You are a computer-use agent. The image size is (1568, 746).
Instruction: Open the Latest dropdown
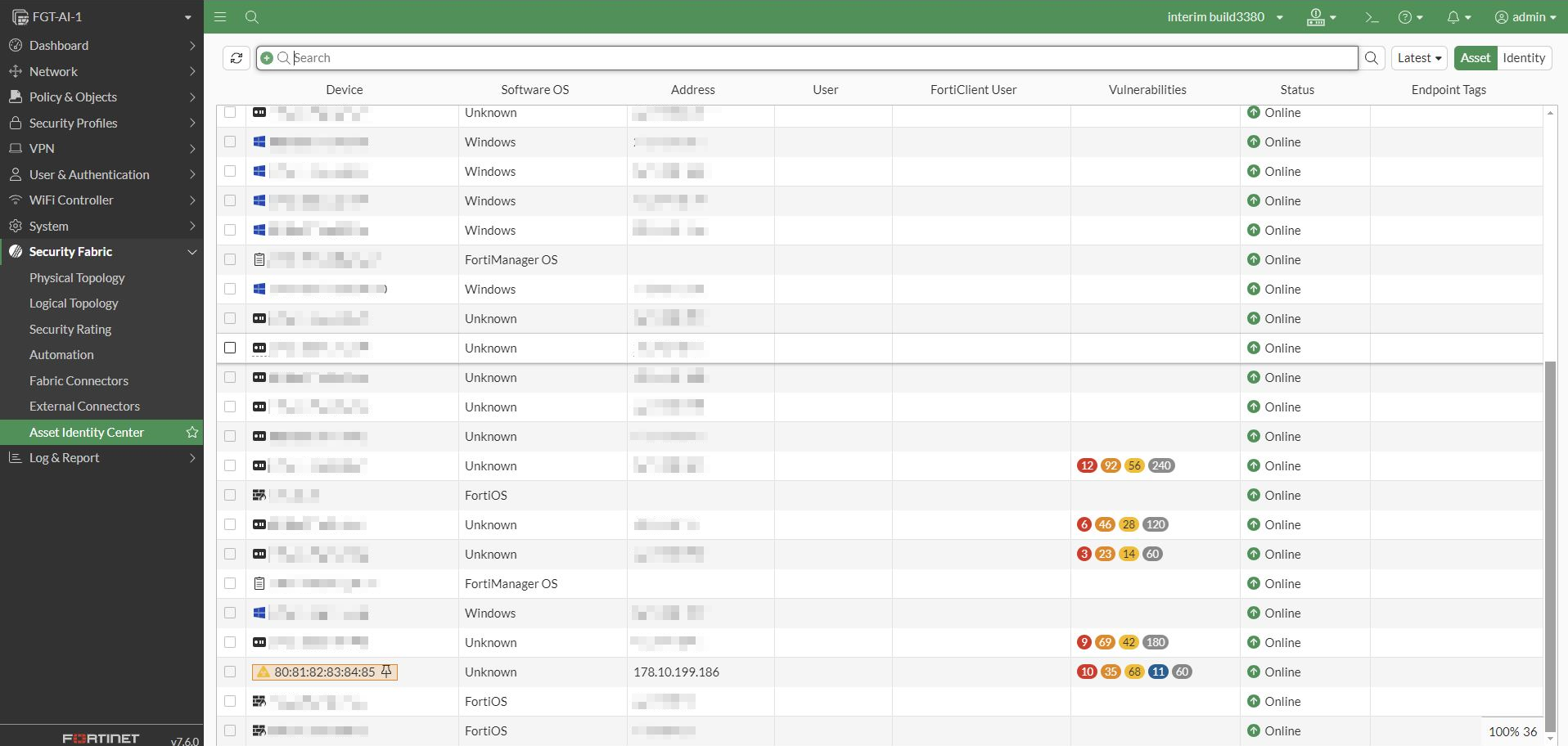(1418, 57)
